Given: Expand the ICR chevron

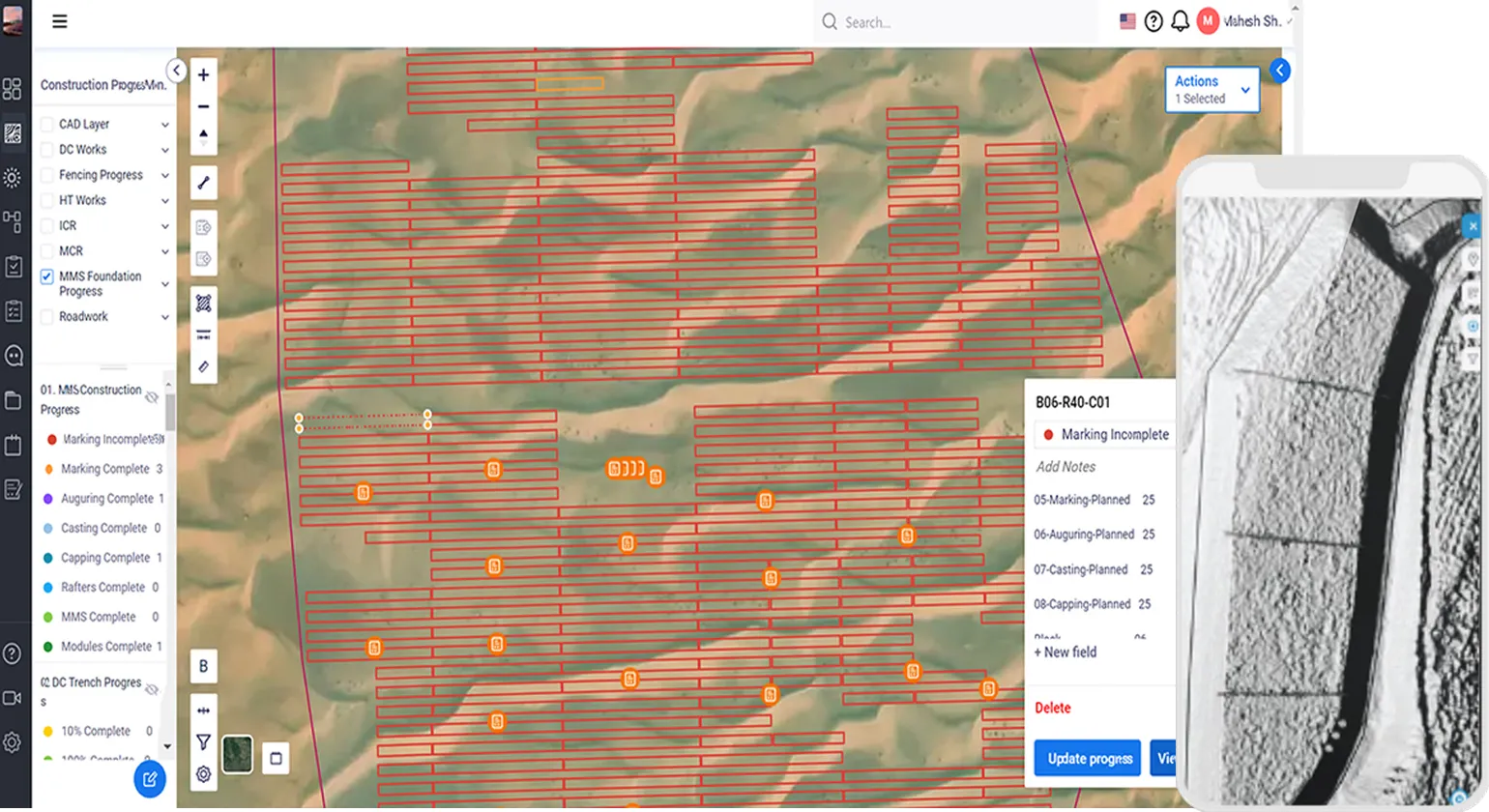Looking at the screenshot, I should 164,226.
